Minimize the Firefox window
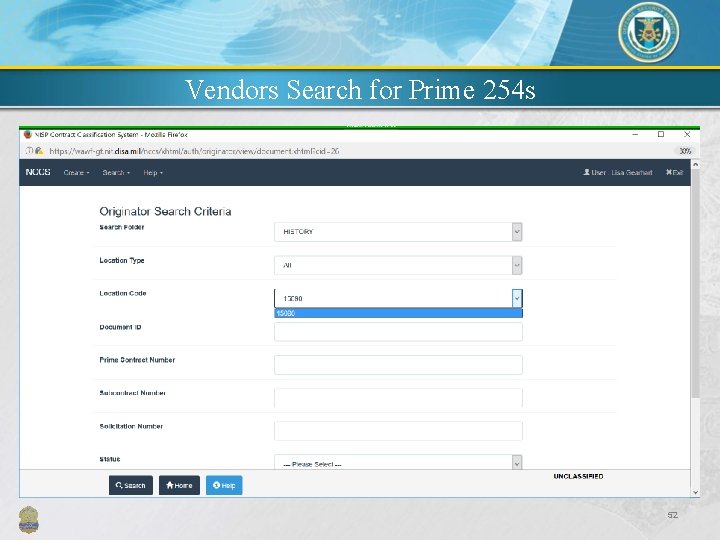 [x=636, y=135]
